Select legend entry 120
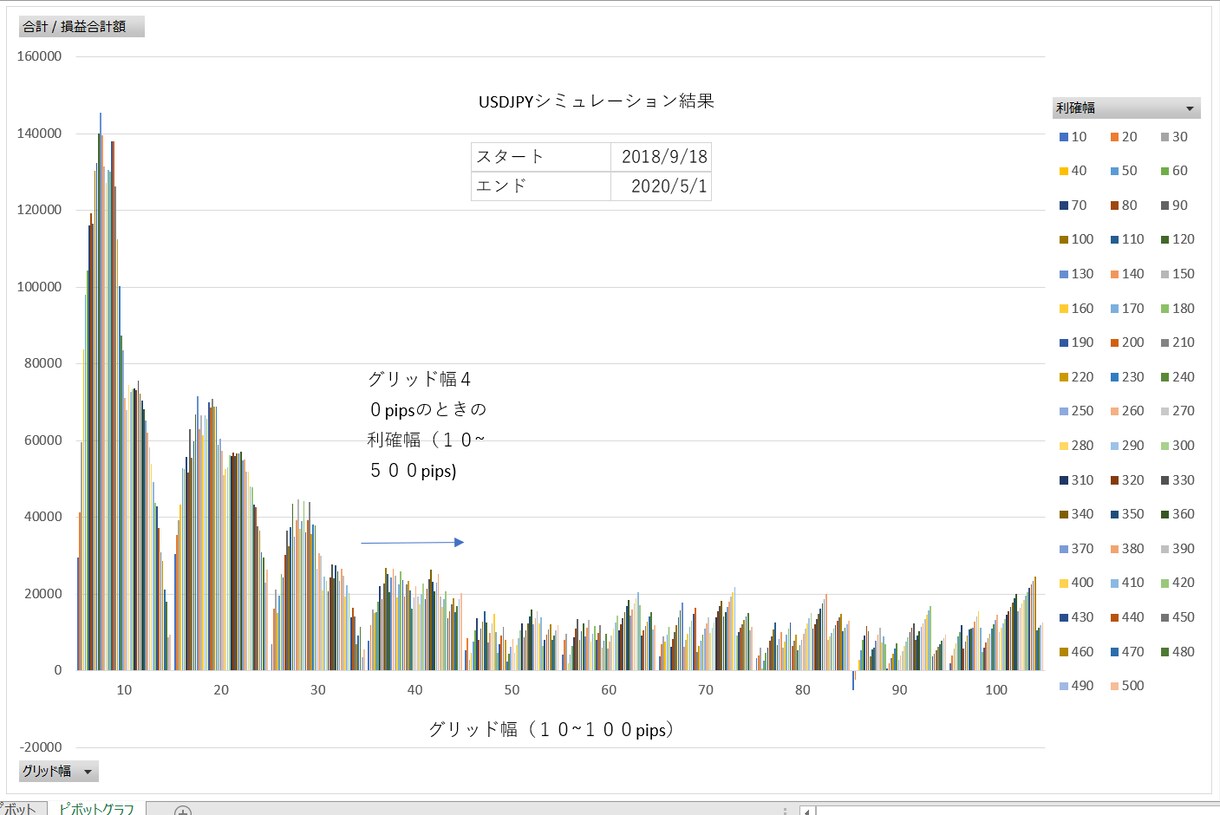 tap(1177, 240)
